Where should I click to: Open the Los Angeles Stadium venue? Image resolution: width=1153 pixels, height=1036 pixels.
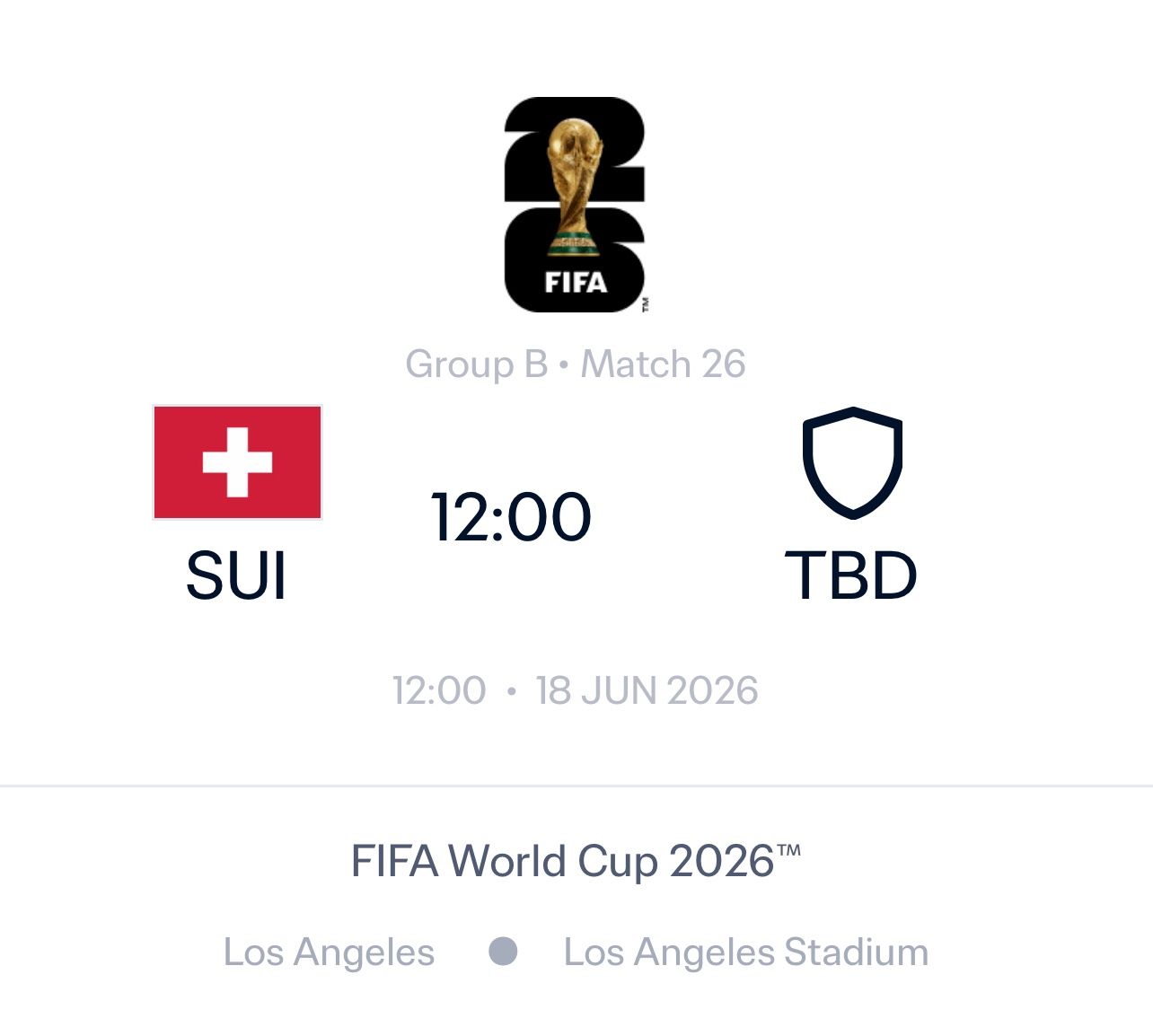[745, 953]
